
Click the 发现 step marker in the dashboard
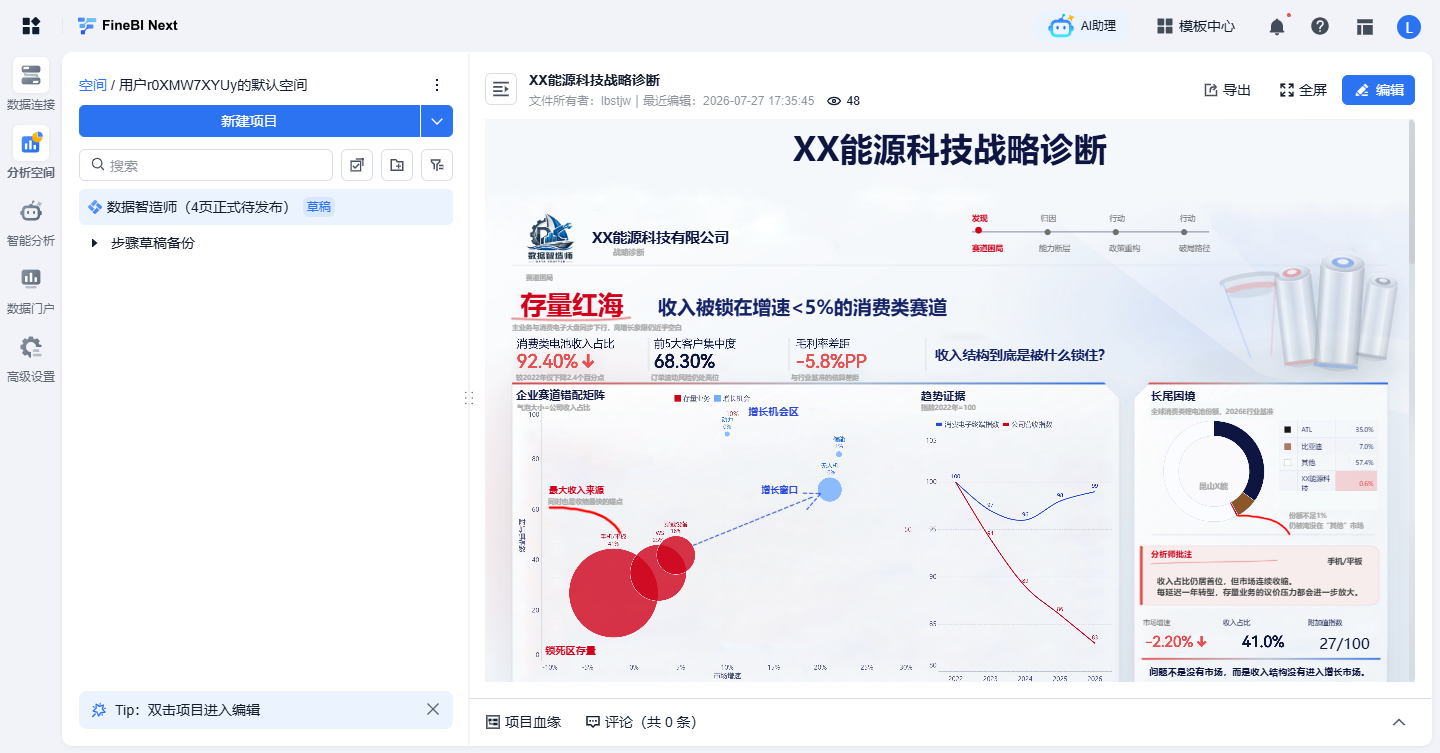tap(979, 231)
